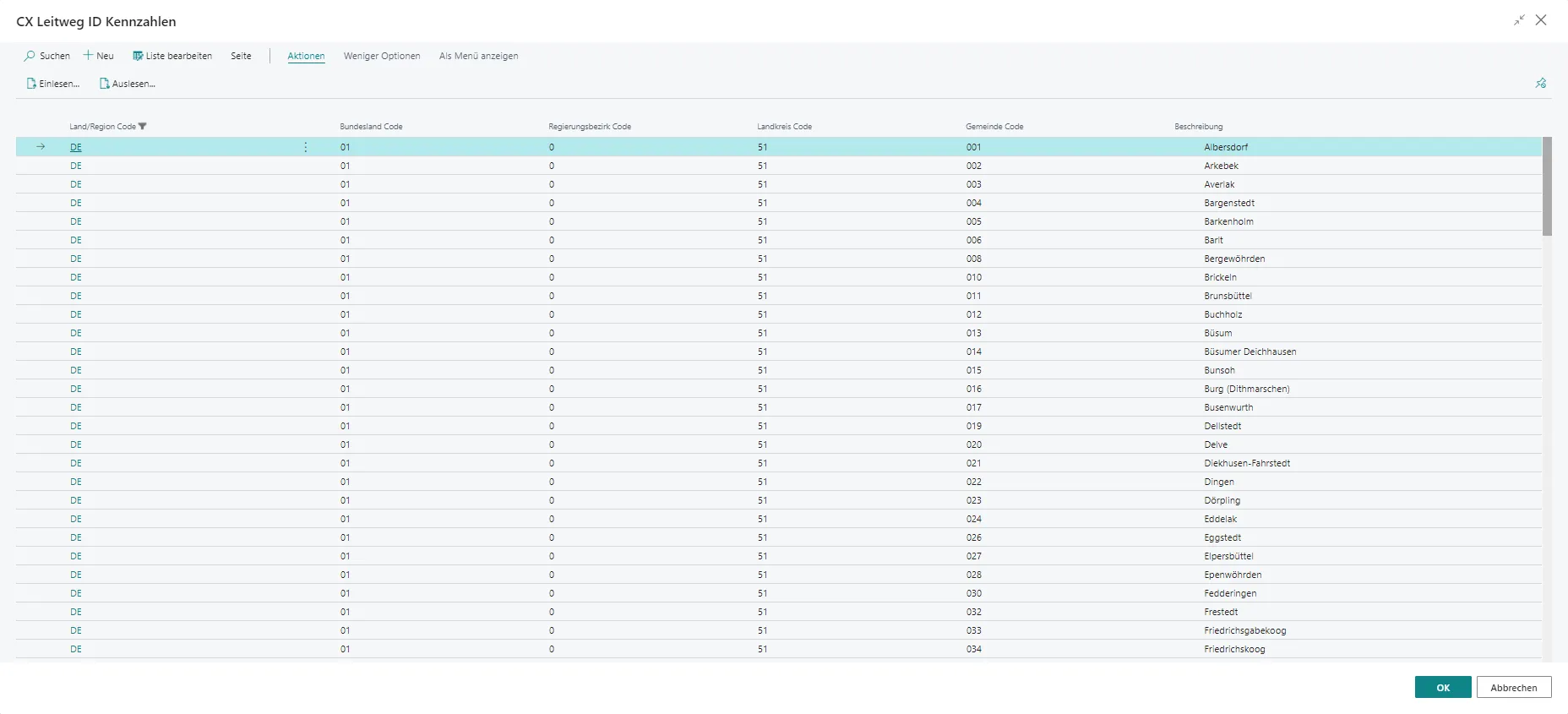Image resolution: width=1568 pixels, height=714 pixels.
Task: Click the DE link in the Brunsbüttel row
Action: 76,296
